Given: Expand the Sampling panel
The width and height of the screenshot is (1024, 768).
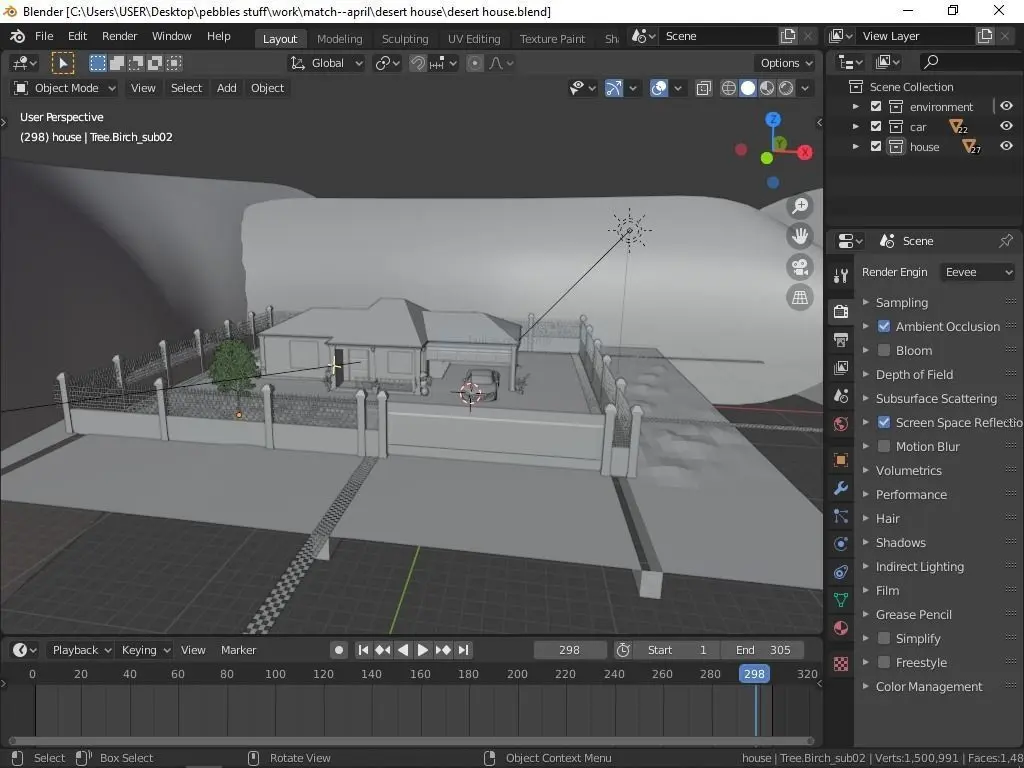Looking at the screenshot, I should (901, 302).
